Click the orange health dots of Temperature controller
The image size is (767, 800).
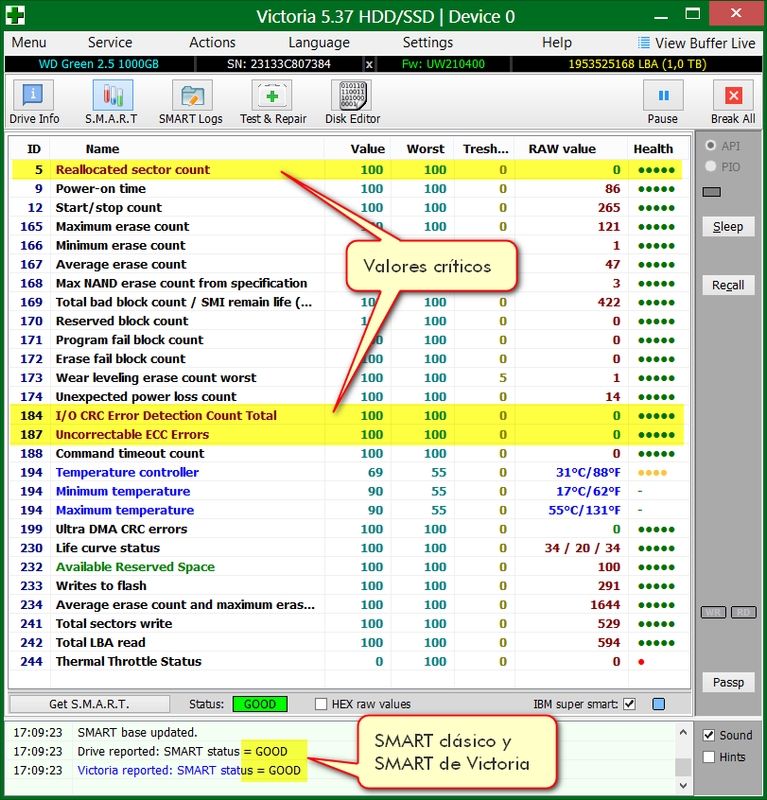652,472
